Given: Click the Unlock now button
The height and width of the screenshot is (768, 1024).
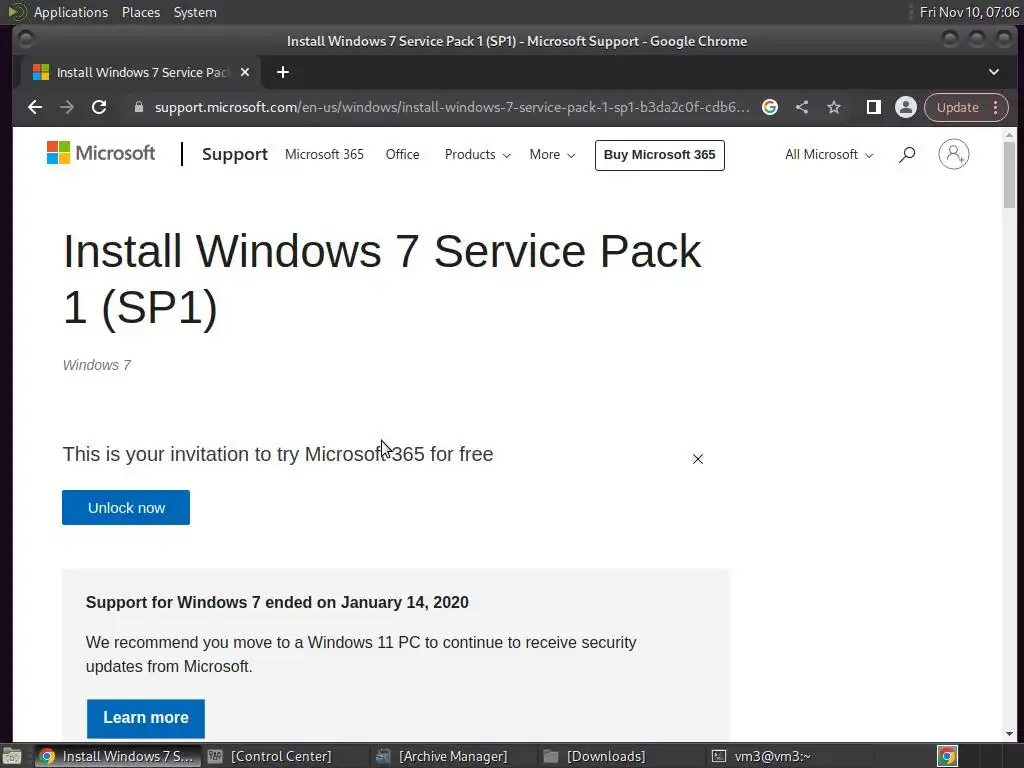Looking at the screenshot, I should (126, 507).
